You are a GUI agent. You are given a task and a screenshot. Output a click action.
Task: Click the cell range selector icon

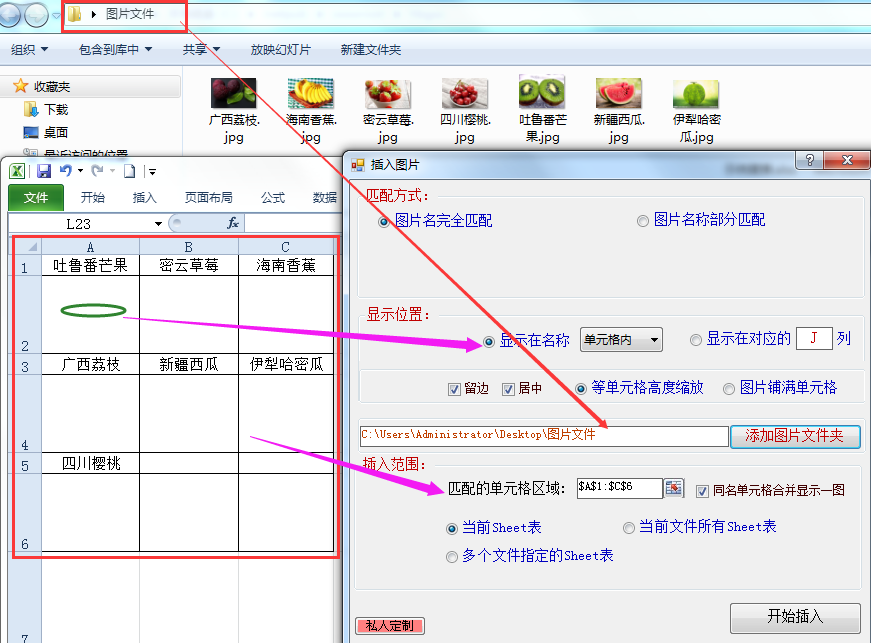(x=674, y=488)
